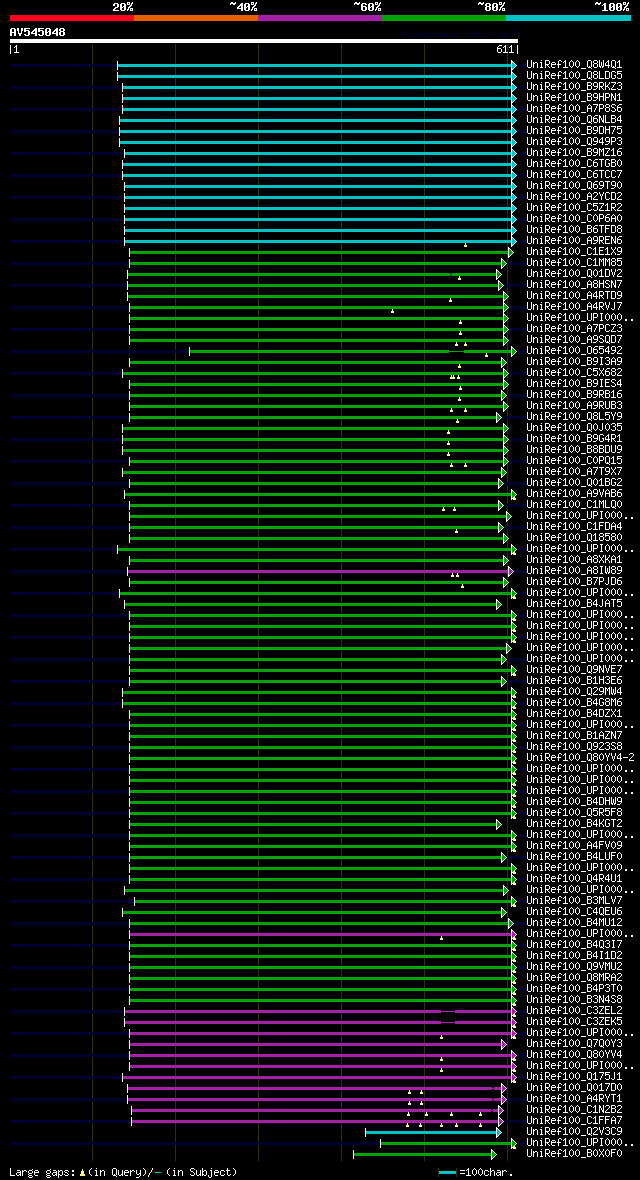
Task: Select the UniRef100_Q949P3 label
Action: (x=574, y=141)
